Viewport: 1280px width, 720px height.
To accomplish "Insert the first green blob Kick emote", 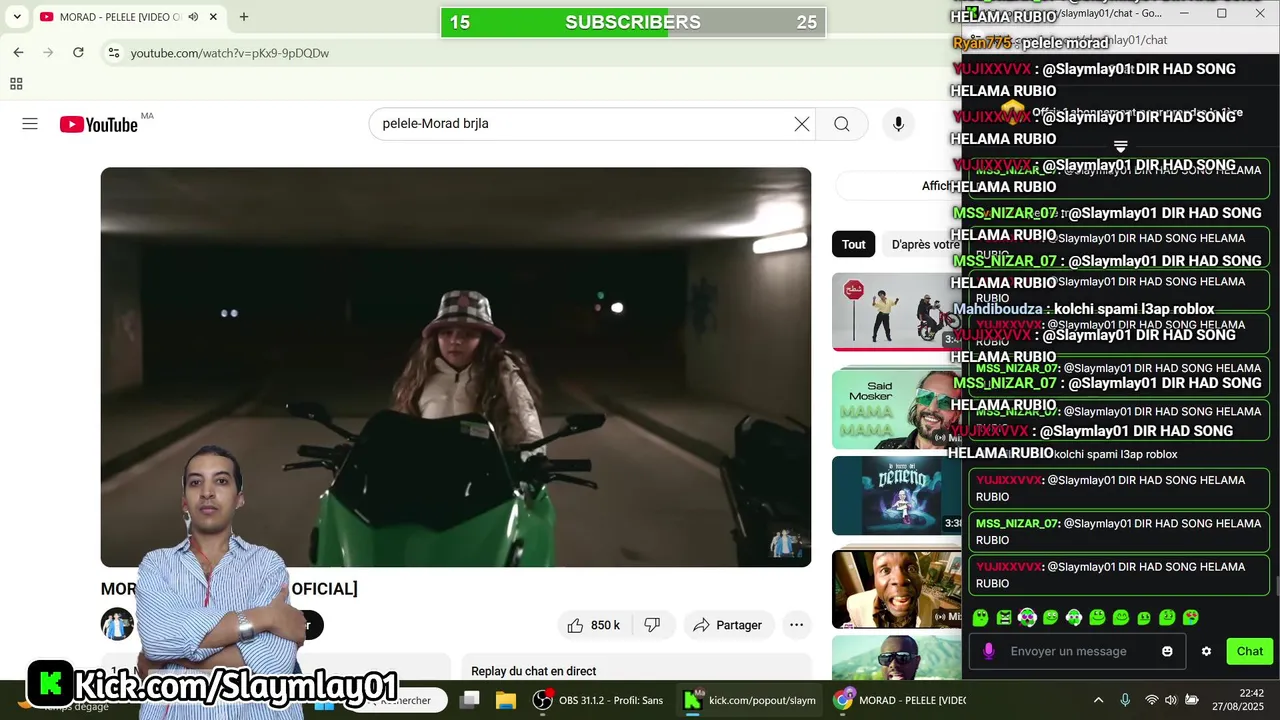I will point(980,618).
